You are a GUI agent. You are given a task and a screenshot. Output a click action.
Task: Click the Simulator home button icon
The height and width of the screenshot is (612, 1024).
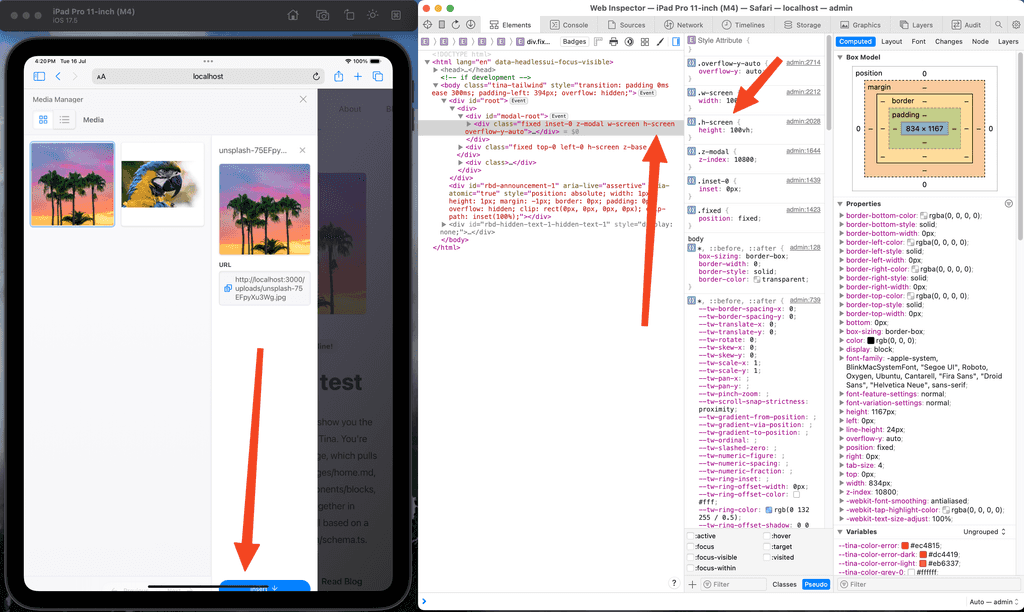click(x=292, y=15)
